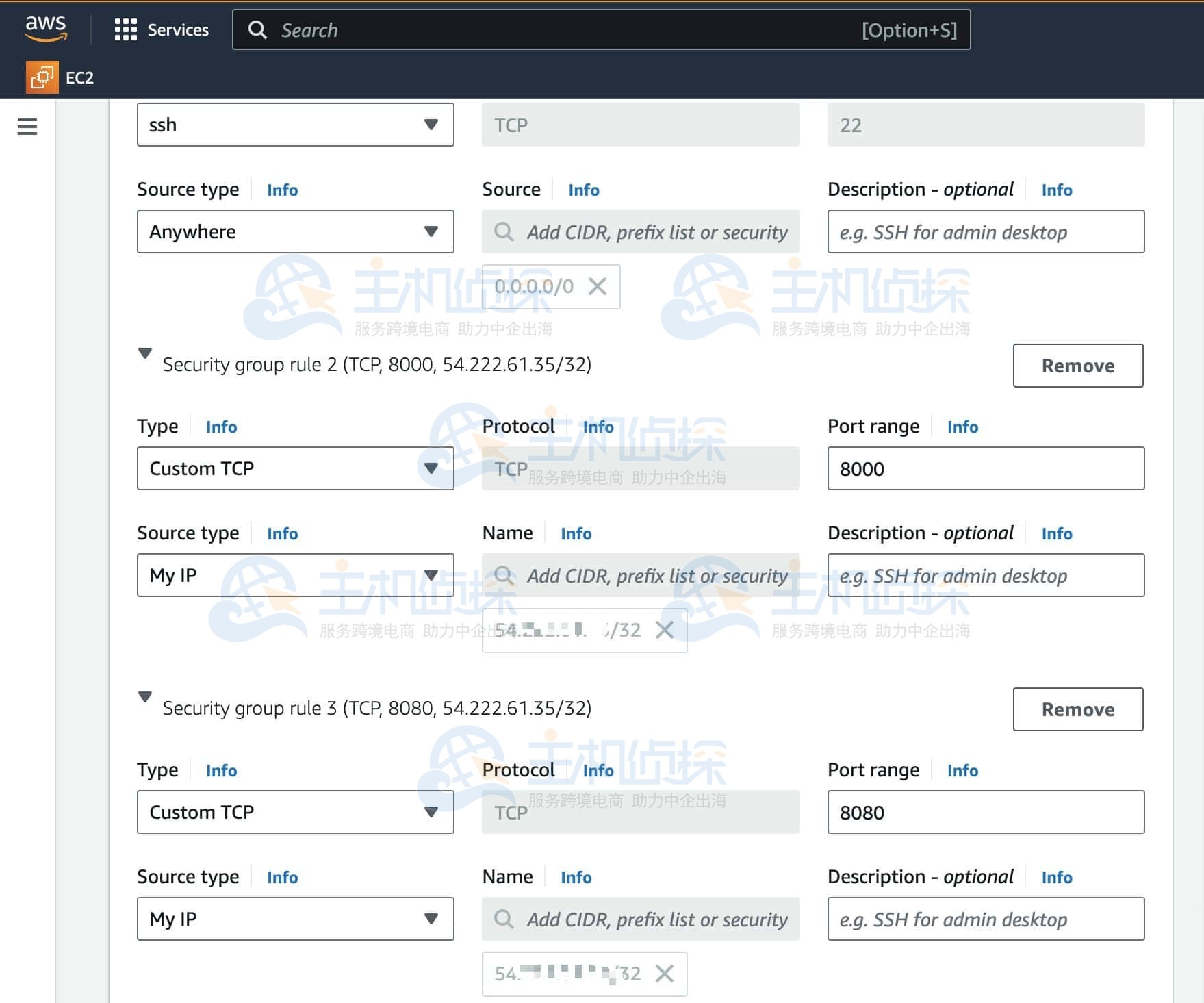Click Remove button for rule 3
Image resolution: width=1204 pixels, height=1003 pixels.
1077,709
